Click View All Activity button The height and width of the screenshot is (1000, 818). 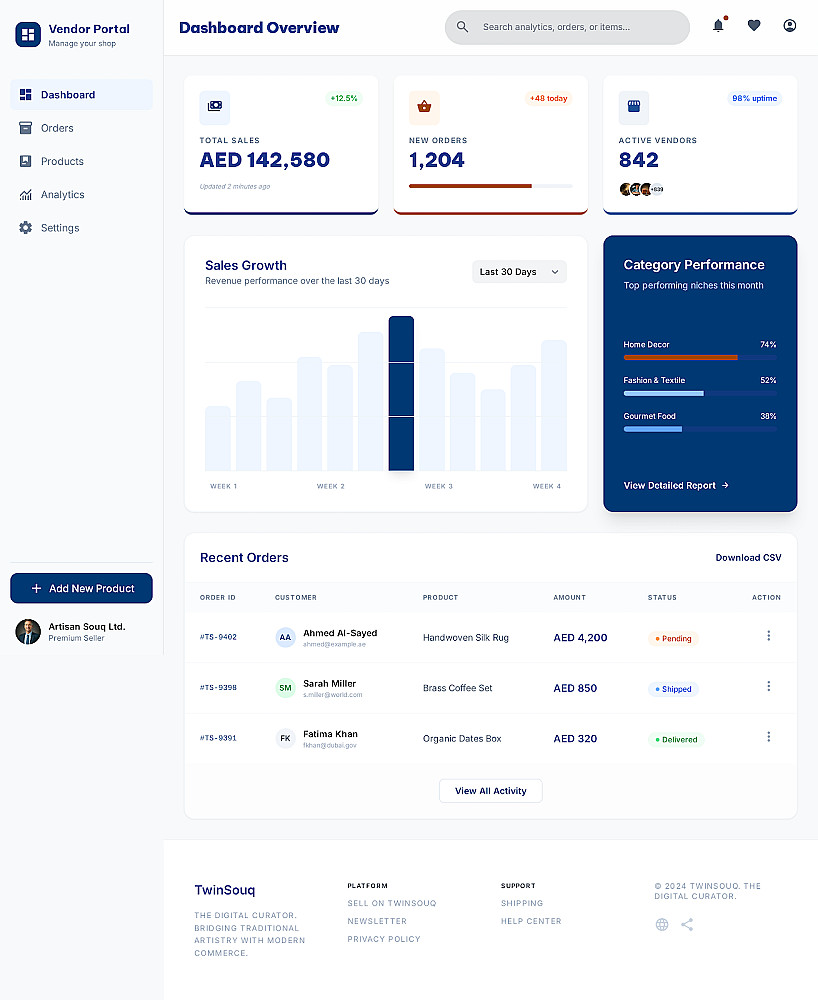click(490, 791)
